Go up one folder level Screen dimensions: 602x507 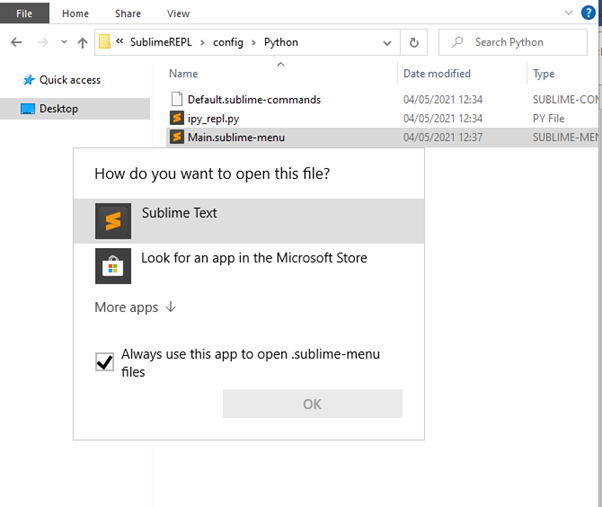coord(83,43)
